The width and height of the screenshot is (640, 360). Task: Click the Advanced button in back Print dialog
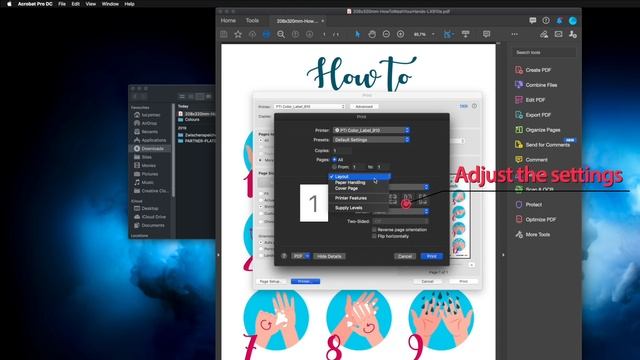tap(364, 107)
